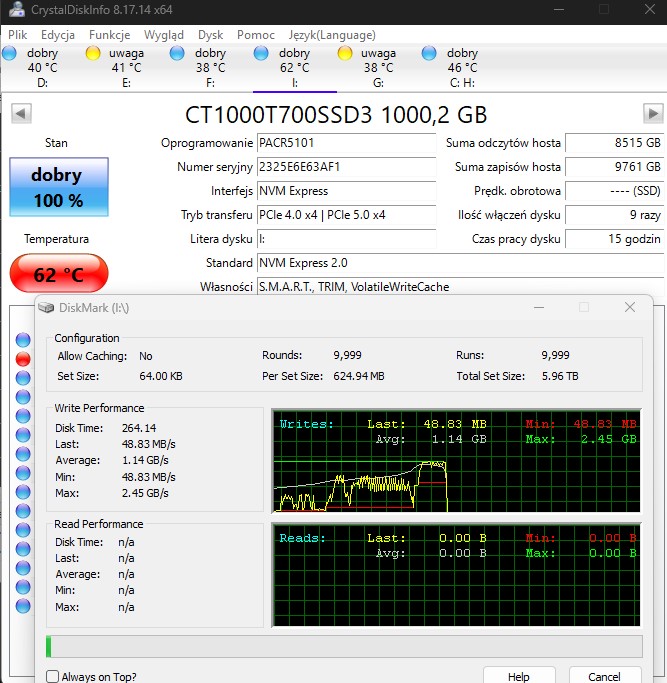This screenshot has height=683, width=667.
Task: Open the Język(Language) menu
Action: click(332, 34)
